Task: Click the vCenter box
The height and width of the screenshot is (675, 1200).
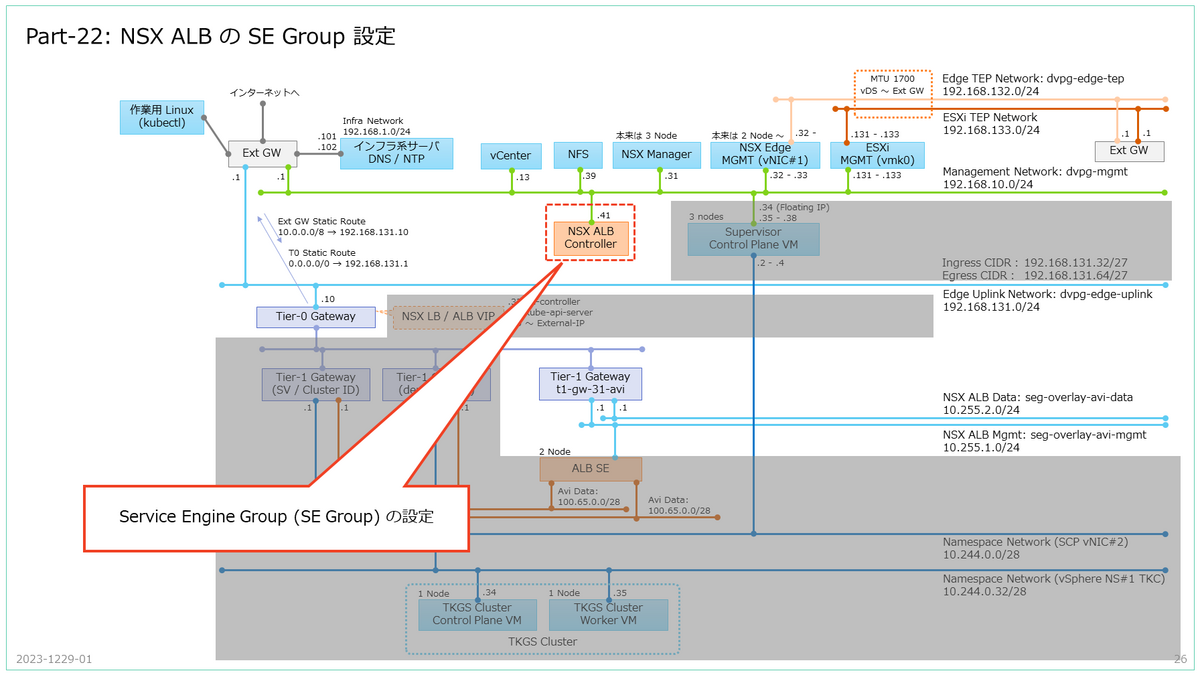Action: tap(511, 155)
